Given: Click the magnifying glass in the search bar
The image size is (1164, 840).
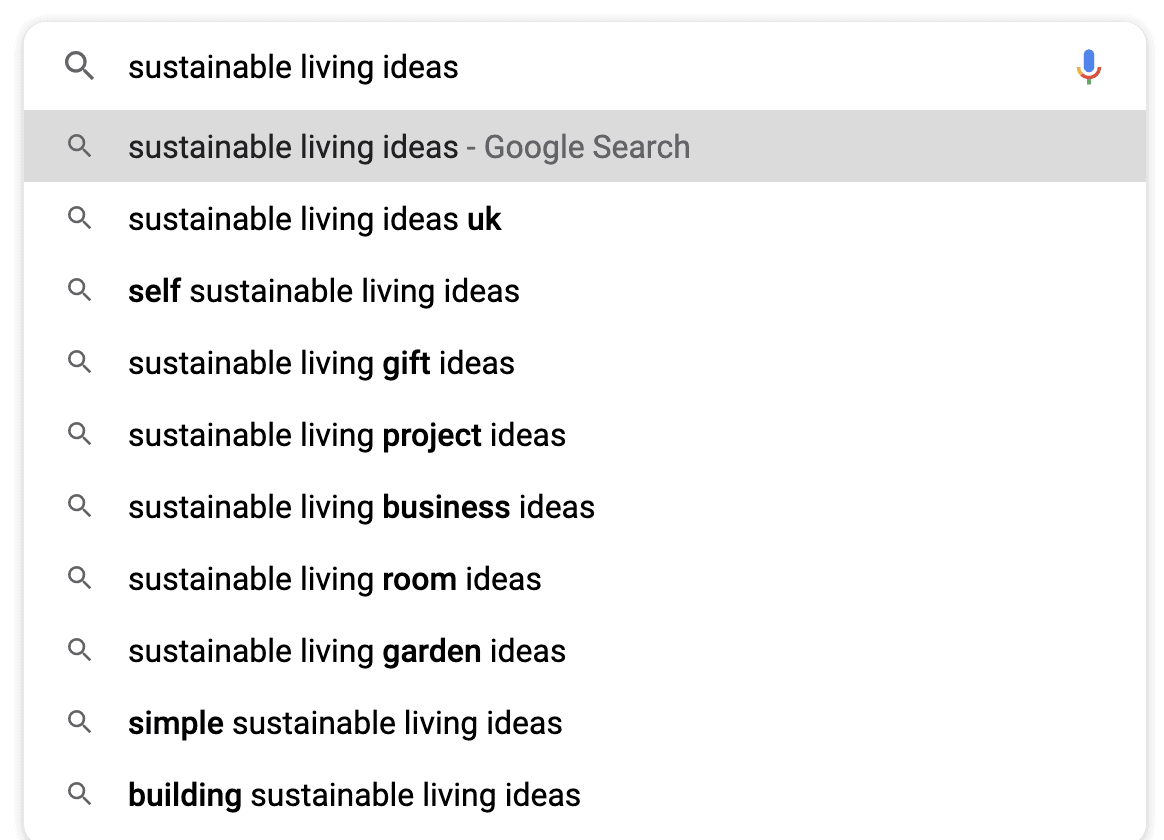Looking at the screenshot, I should pyautogui.click(x=80, y=67).
